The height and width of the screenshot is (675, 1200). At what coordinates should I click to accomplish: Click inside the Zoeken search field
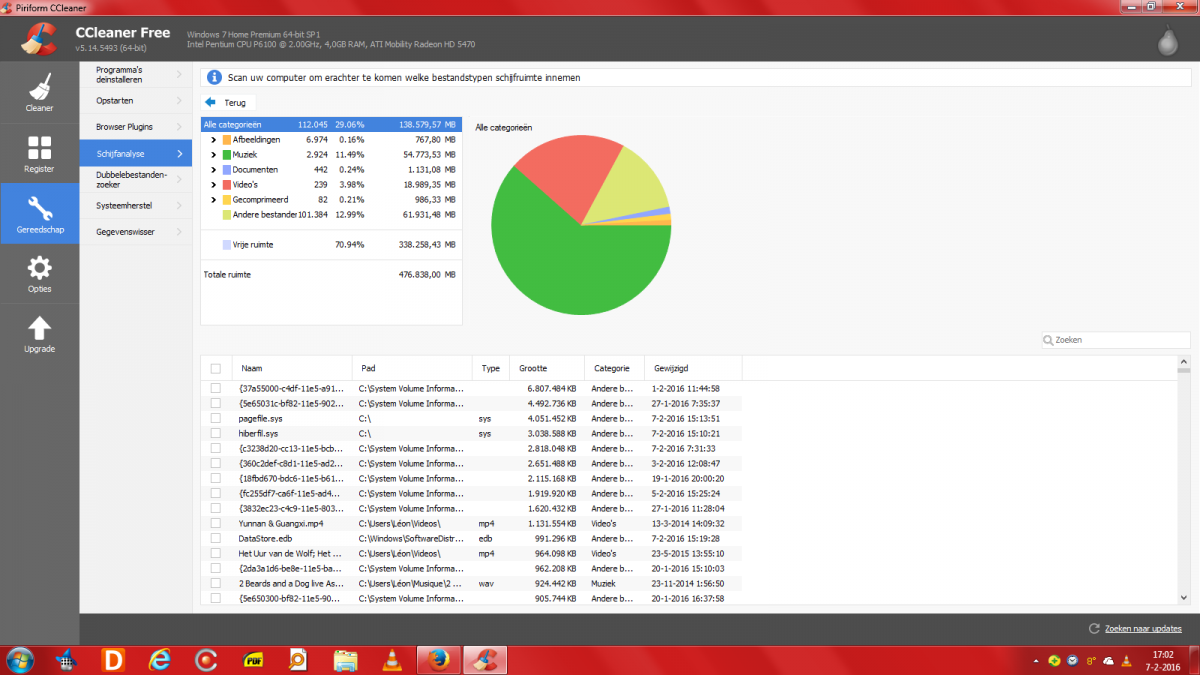1116,340
